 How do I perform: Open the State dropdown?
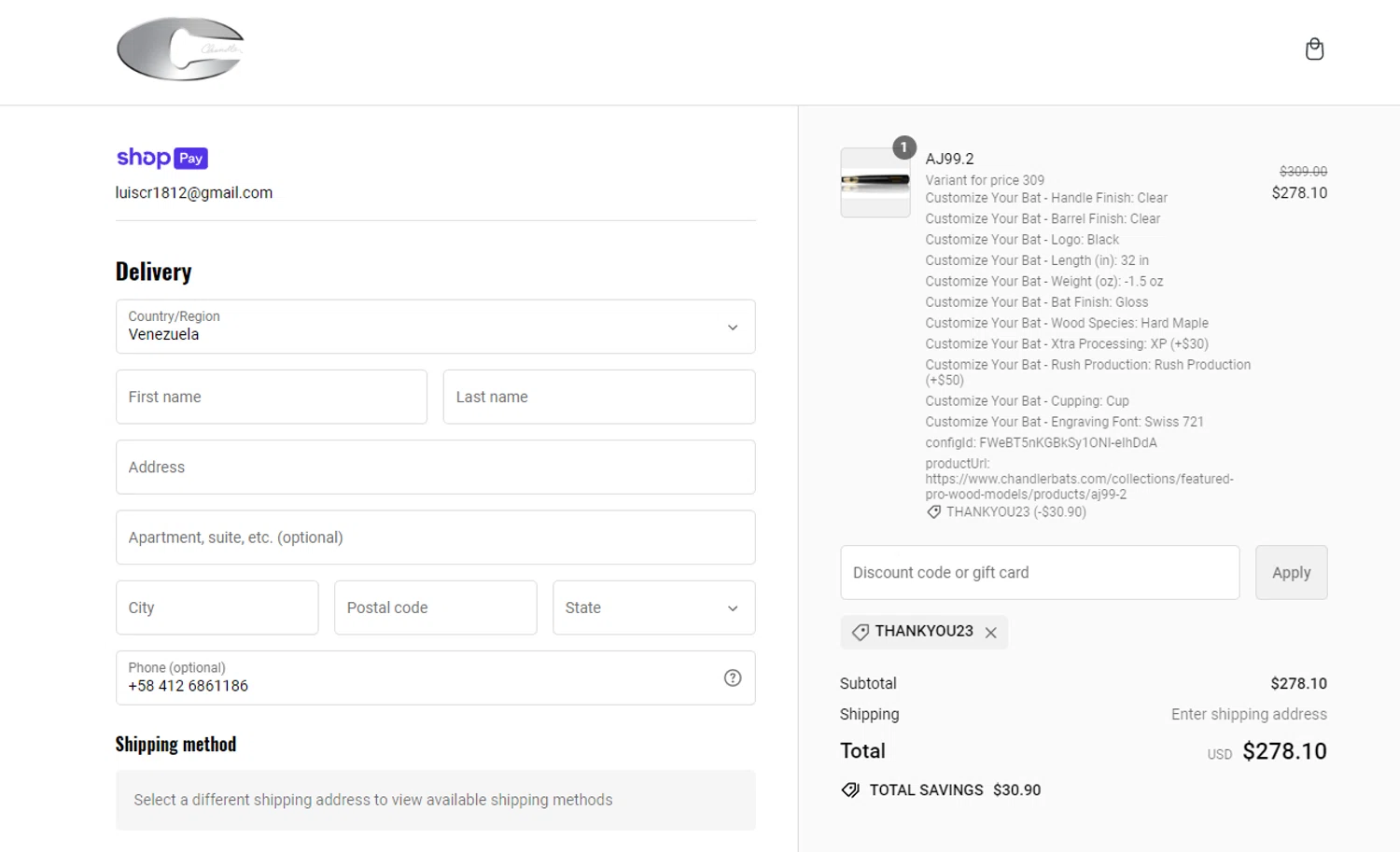653,608
